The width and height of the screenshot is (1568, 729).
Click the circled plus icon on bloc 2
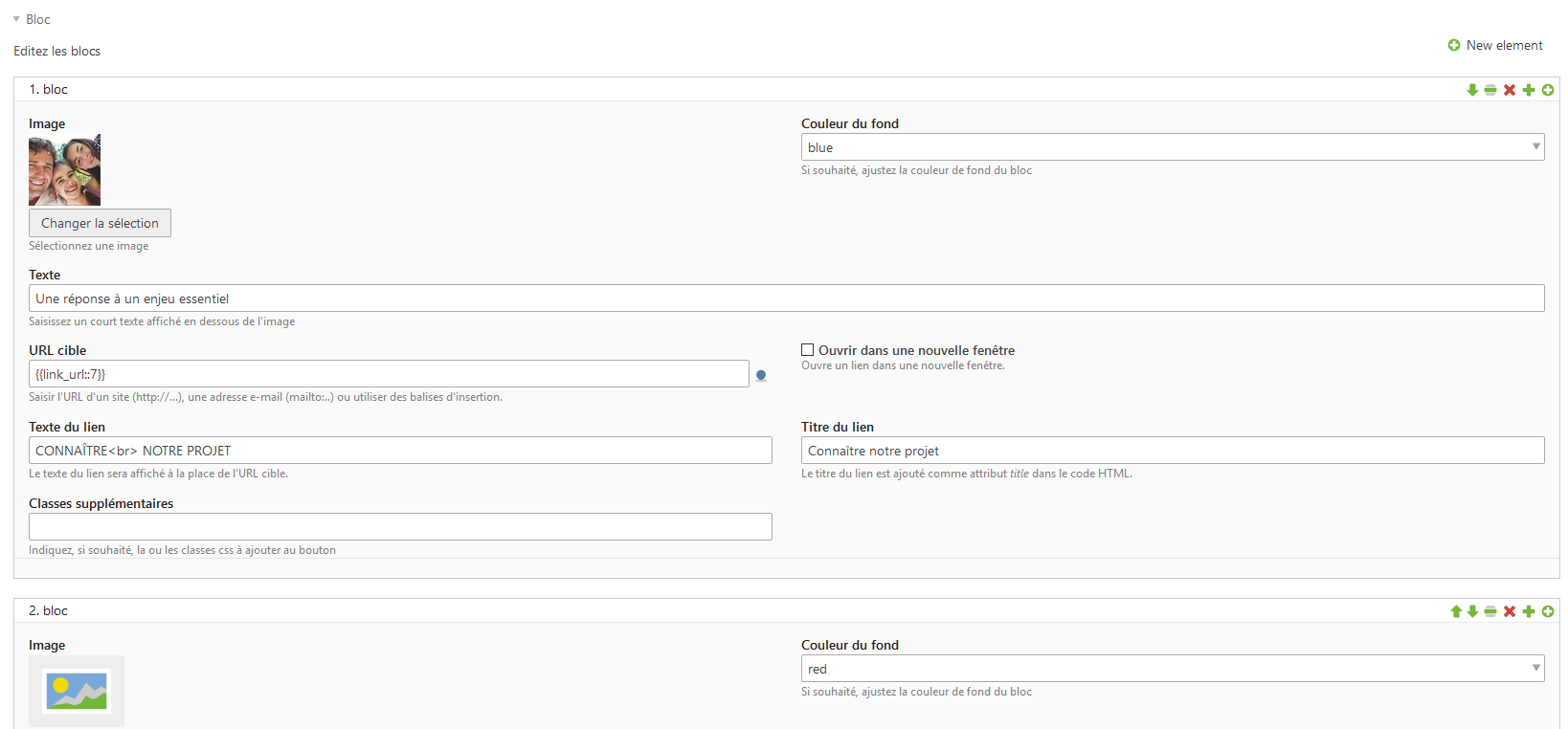[1548, 611]
